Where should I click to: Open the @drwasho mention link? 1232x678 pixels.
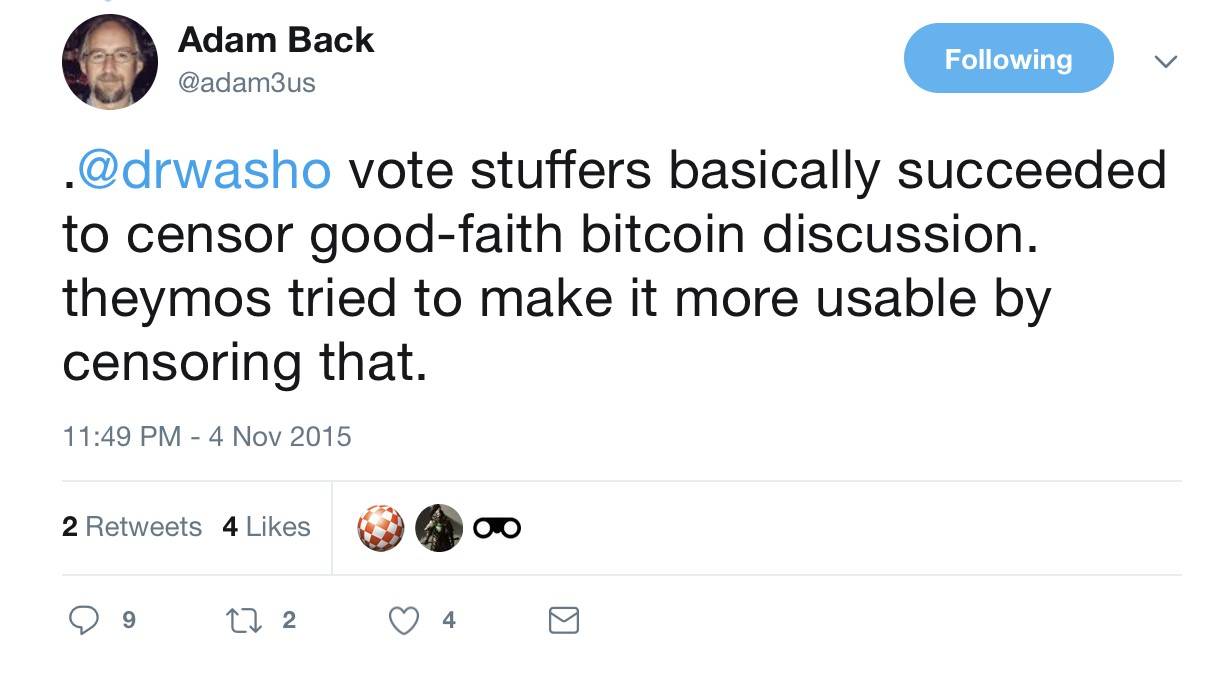click(x=203, y=171)
